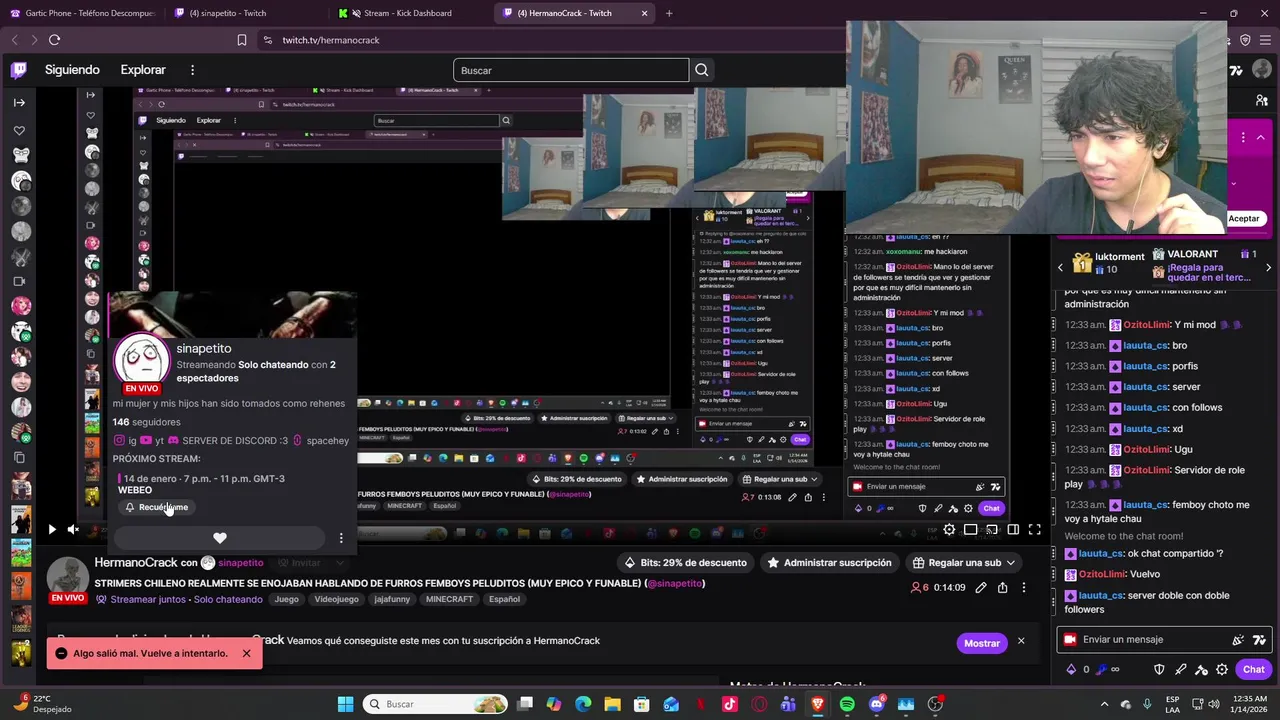
Task: Bookmark this page icon in address bar
Action: 242,40
